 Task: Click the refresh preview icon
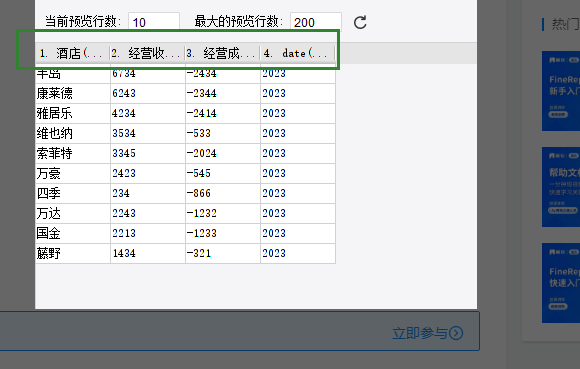[x=360, y=23]
